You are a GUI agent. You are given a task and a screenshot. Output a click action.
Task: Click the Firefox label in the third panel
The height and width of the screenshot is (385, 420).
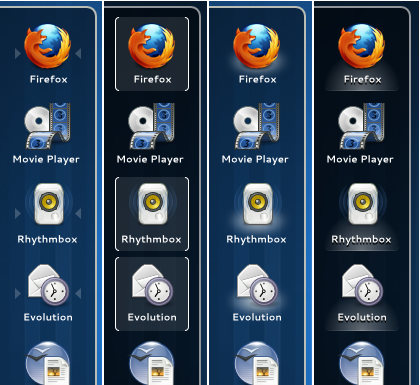(258, 79)
